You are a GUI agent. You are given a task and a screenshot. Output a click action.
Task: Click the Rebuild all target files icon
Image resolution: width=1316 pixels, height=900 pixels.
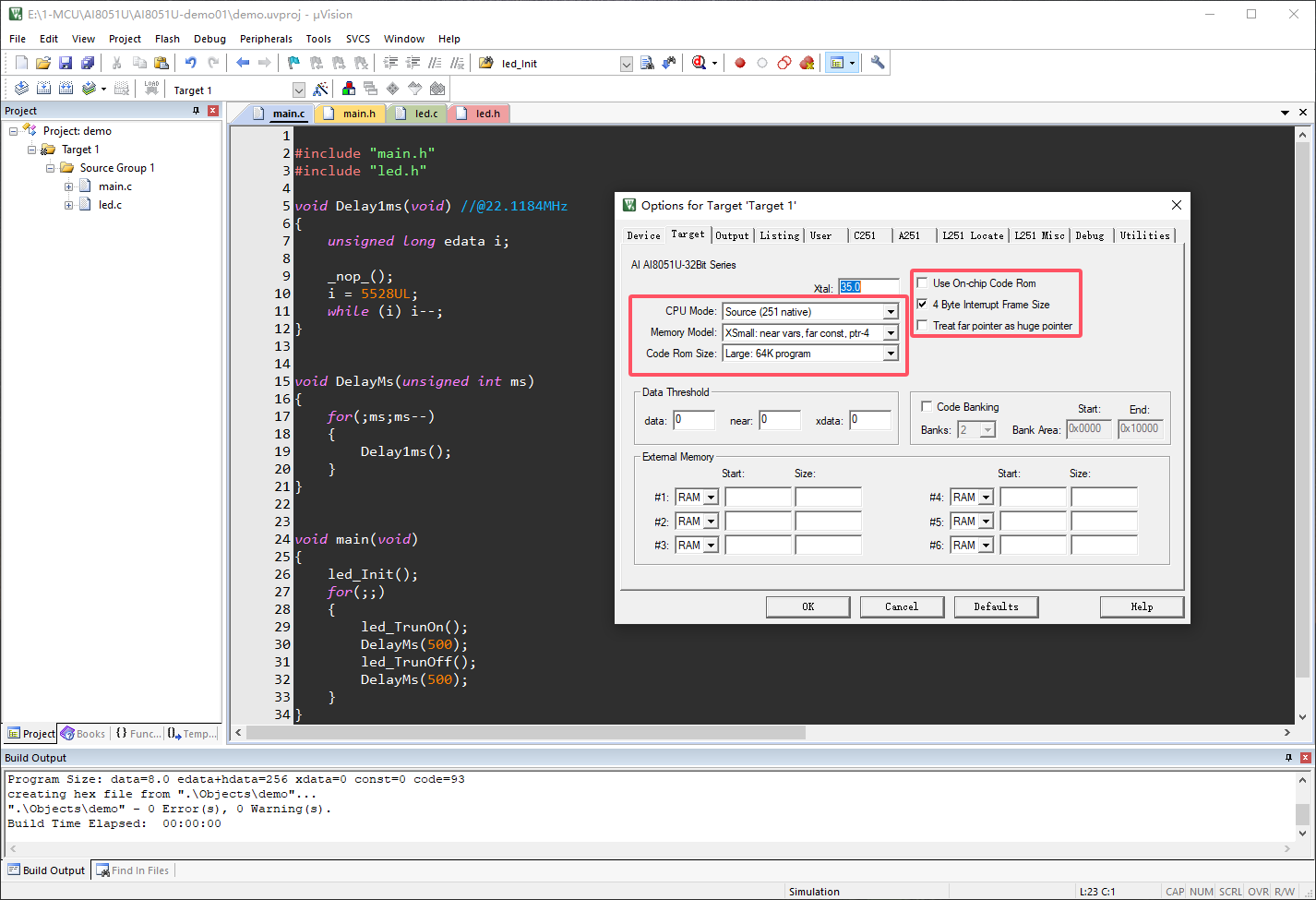click(66, 89)
